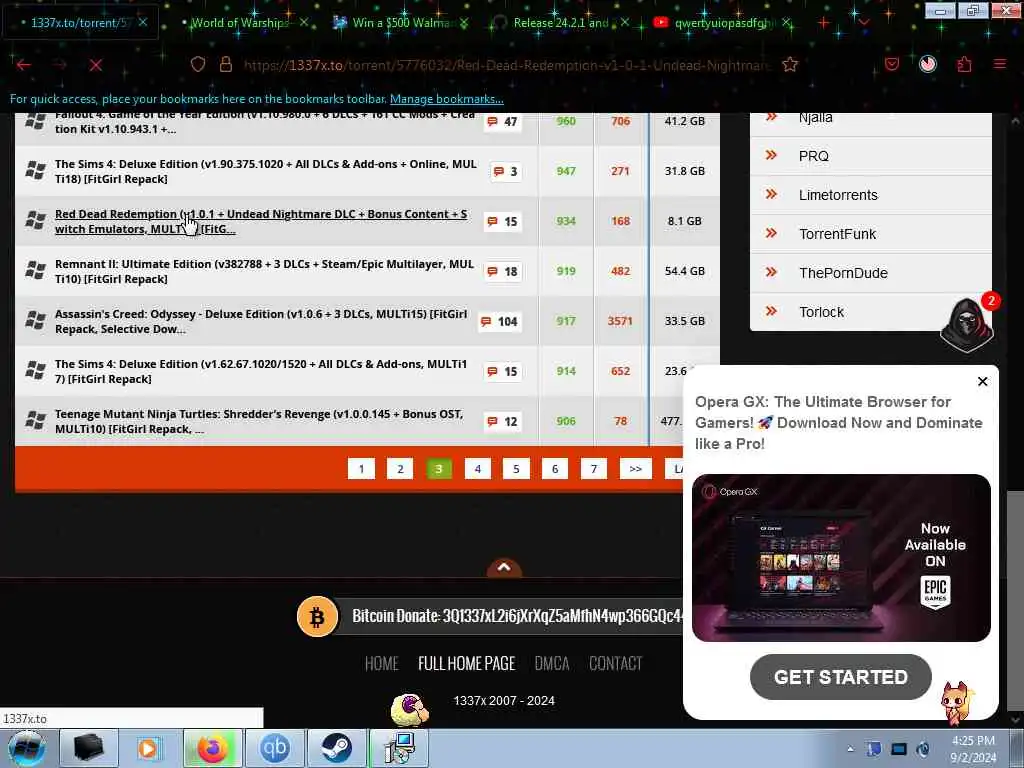Screen dimensions: 1024x768
Task: Open Assassin's Creed Odyssey torrent link
Action: pos(261,321)
